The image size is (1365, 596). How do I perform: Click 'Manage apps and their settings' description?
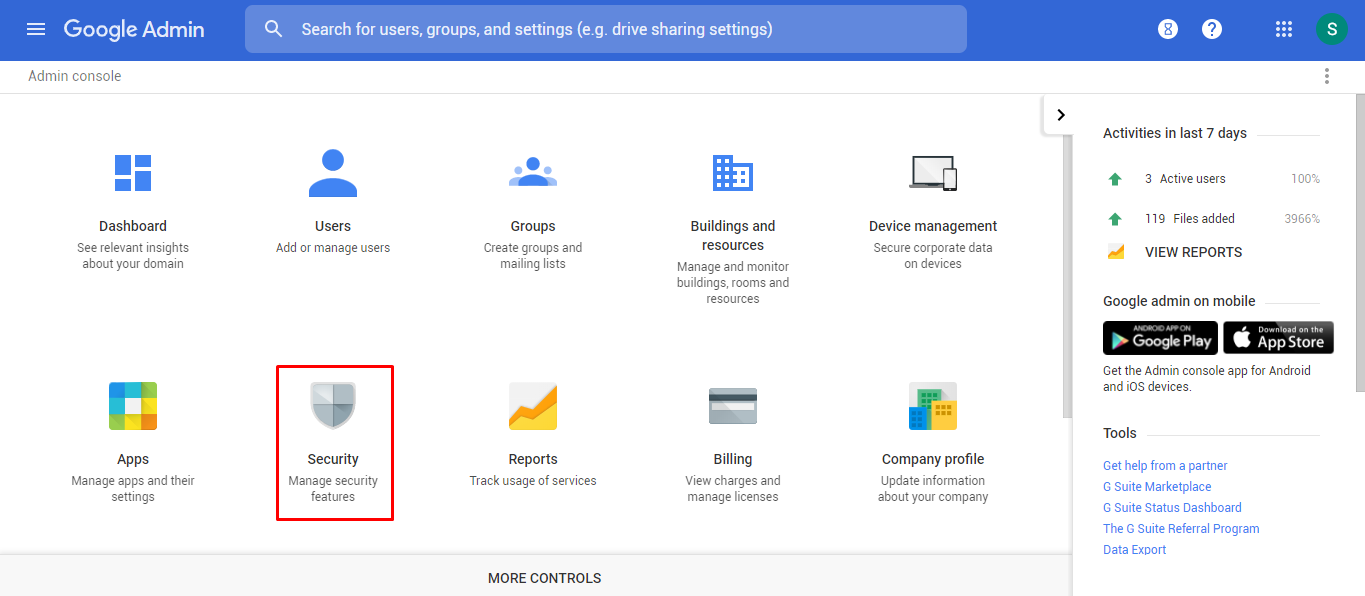(x=133, y=489)
